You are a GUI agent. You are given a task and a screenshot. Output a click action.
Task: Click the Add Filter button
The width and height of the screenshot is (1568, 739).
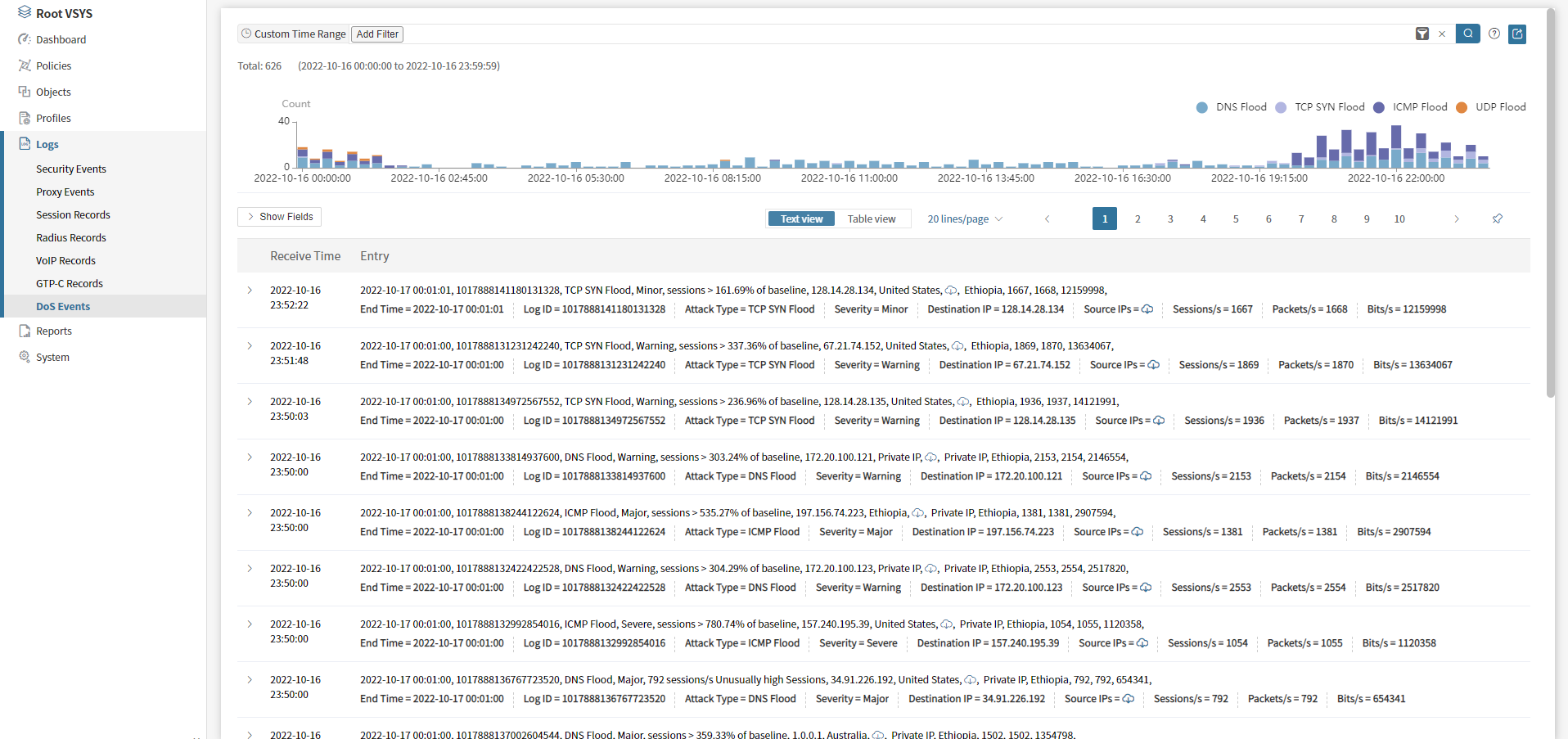(x=377, y=34)
